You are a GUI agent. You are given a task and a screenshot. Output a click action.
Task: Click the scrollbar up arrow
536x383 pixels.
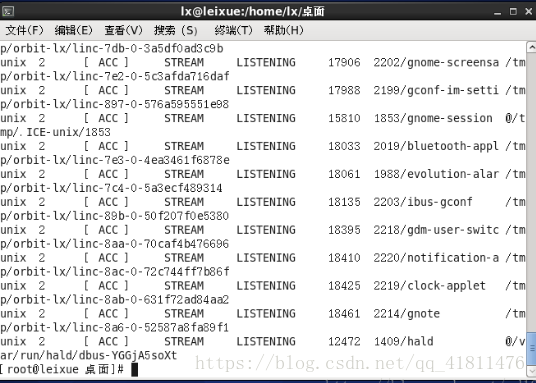coord(532,47)
